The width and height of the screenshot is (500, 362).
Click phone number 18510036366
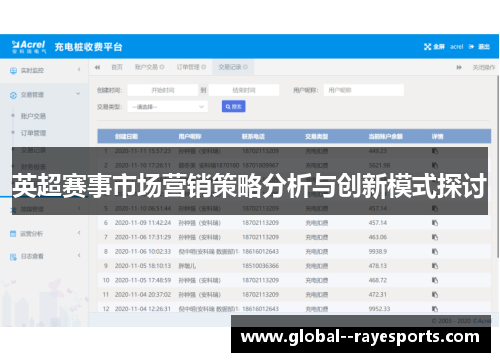coord(260,266)
